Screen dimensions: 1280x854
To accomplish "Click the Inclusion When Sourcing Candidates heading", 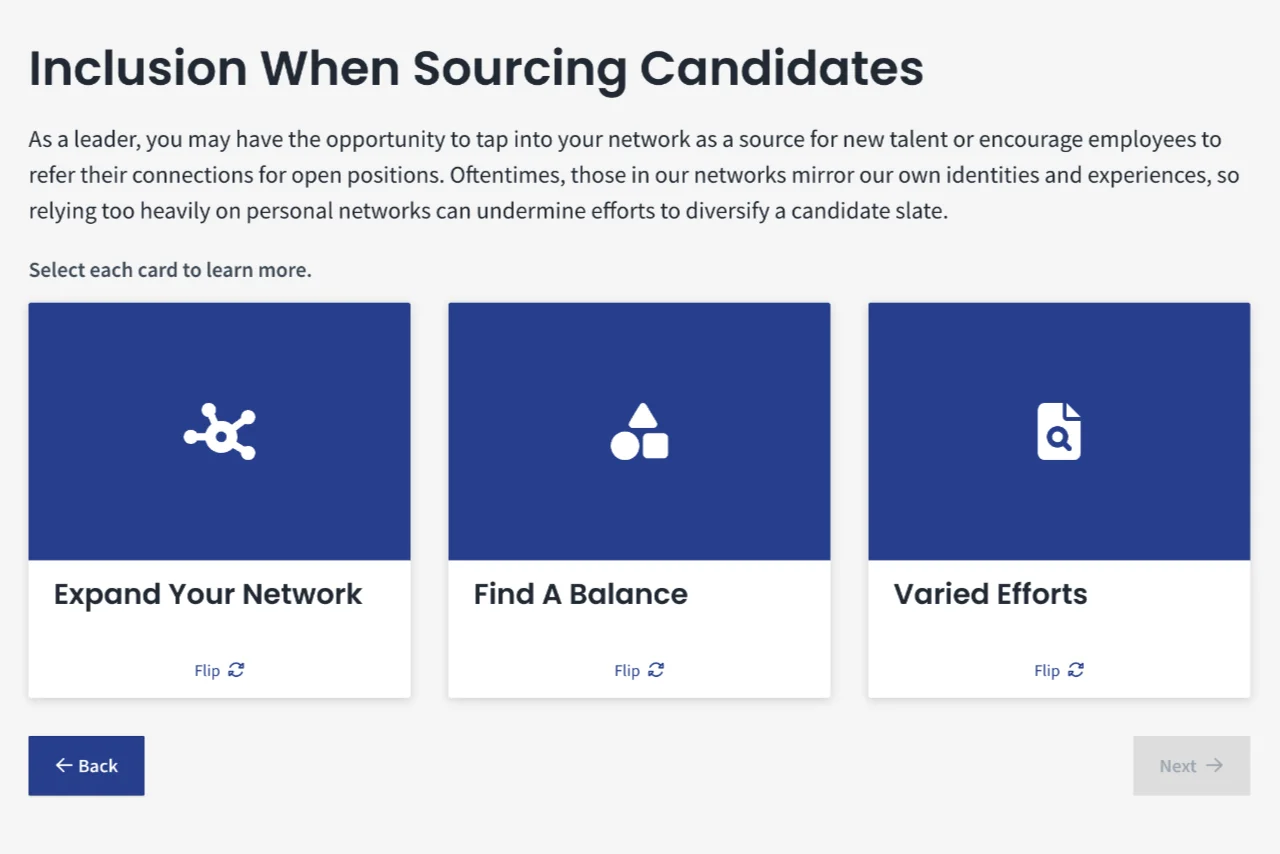I will (x=476, y=69).
